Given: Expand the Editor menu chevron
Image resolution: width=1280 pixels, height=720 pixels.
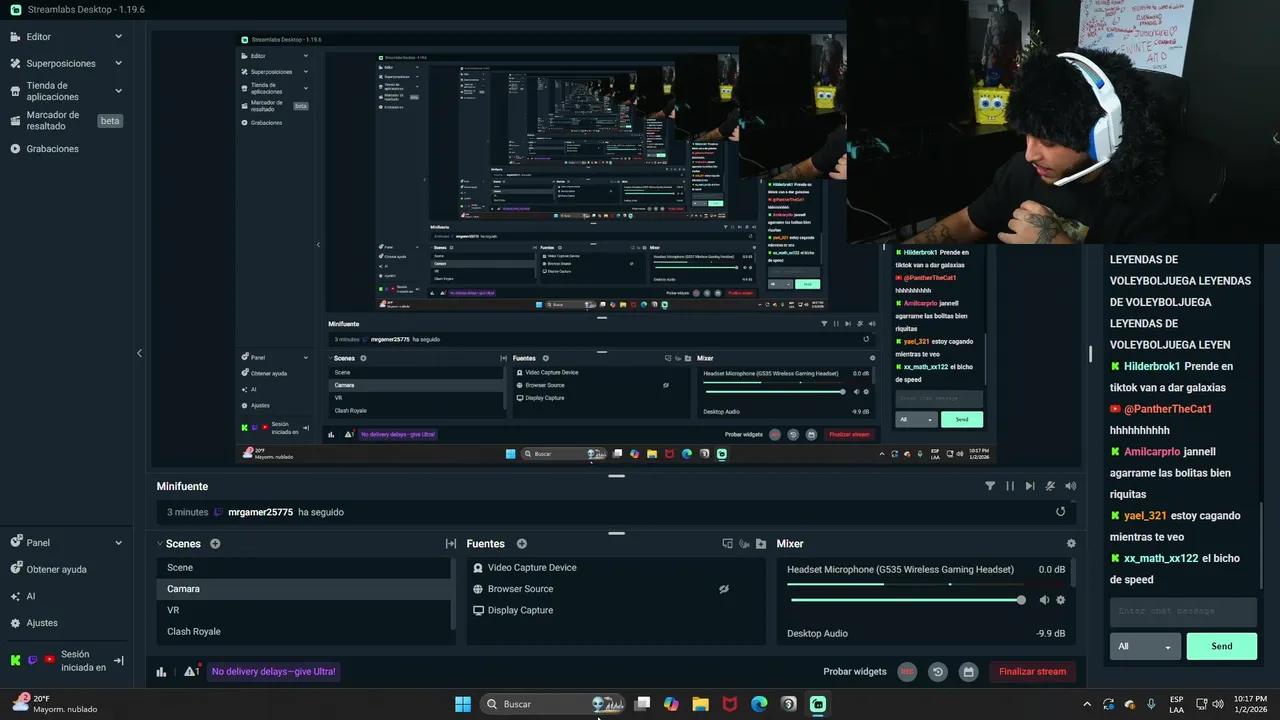Looking at the screenshot, I should 118,37.
